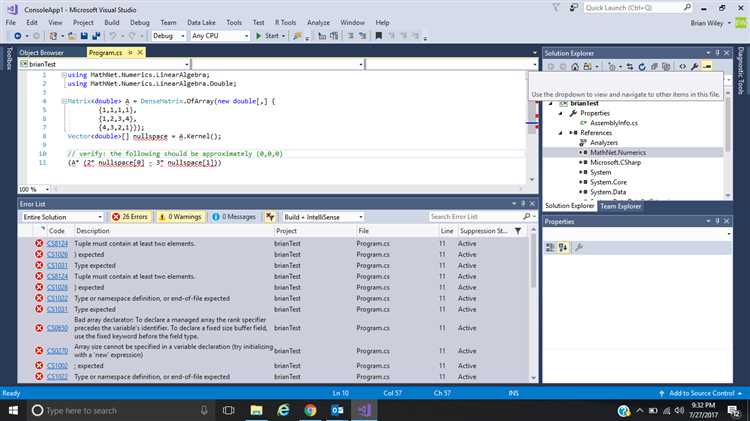This screenshot has width=750, height=421.
Task: Open the 100 % zoom dropdown
Action: (34, 189)
